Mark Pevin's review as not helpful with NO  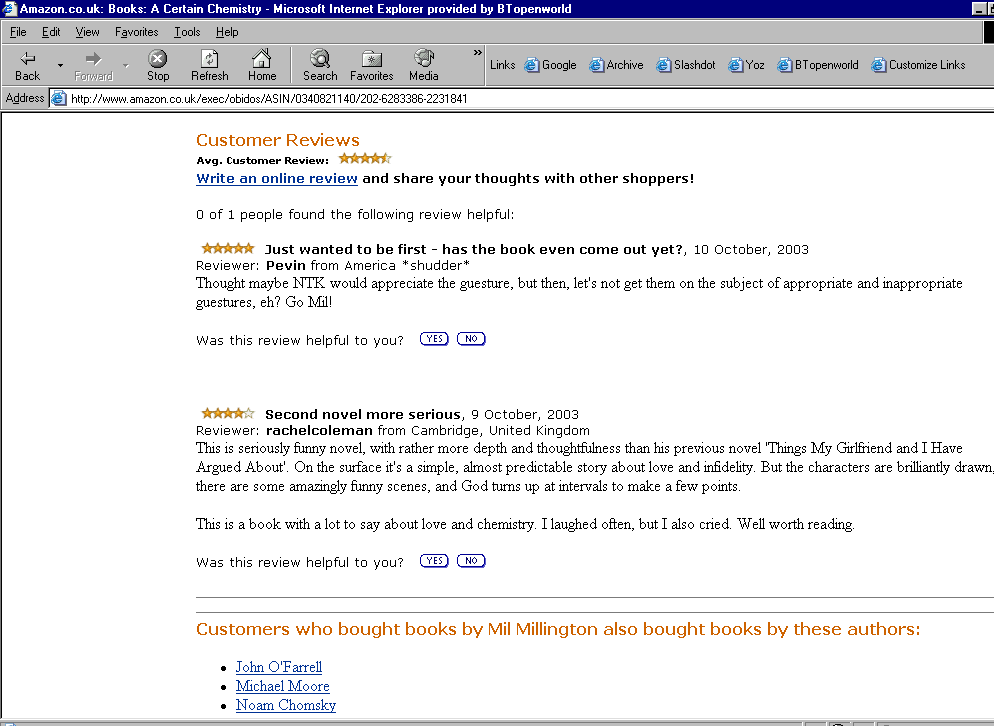point(471,339)
